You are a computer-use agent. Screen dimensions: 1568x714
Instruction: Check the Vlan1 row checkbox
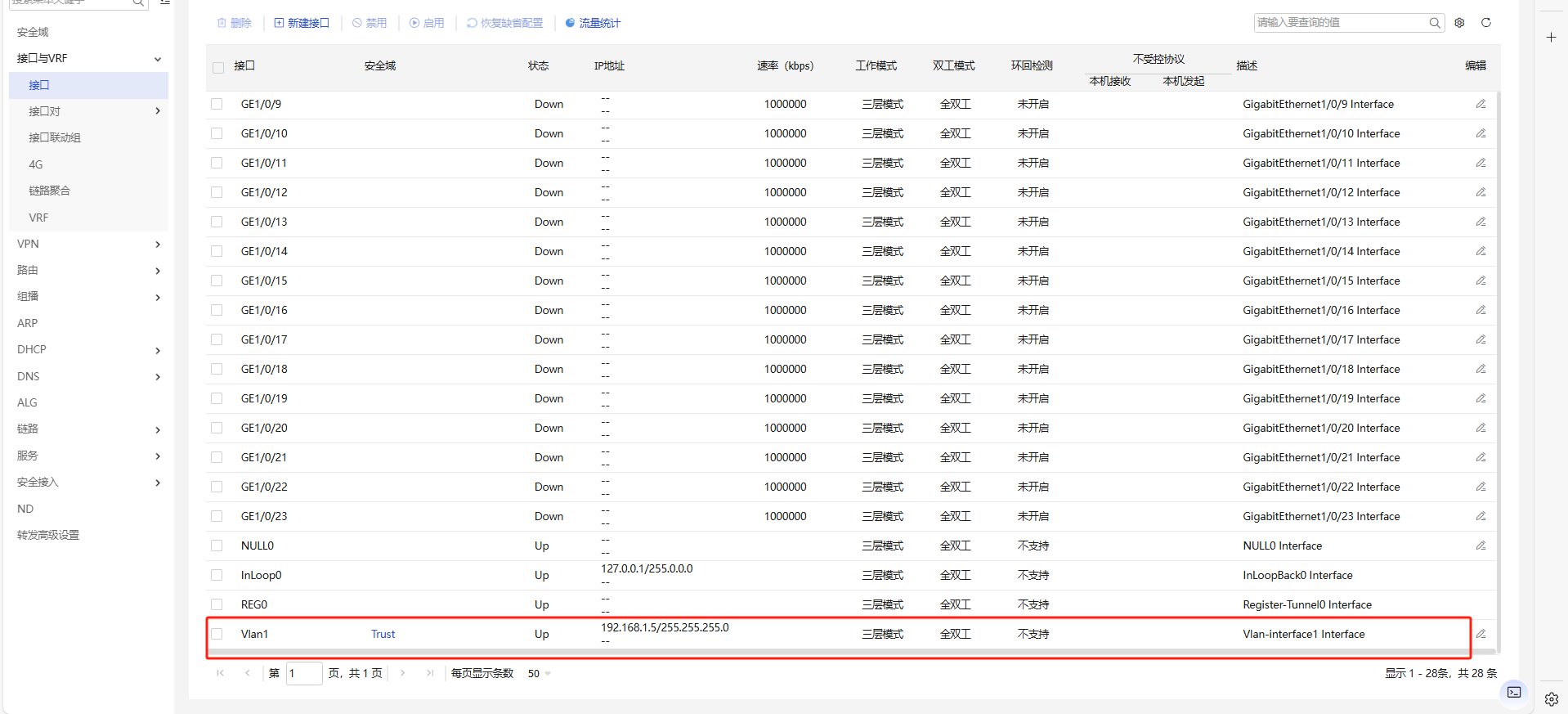point(217,634)
